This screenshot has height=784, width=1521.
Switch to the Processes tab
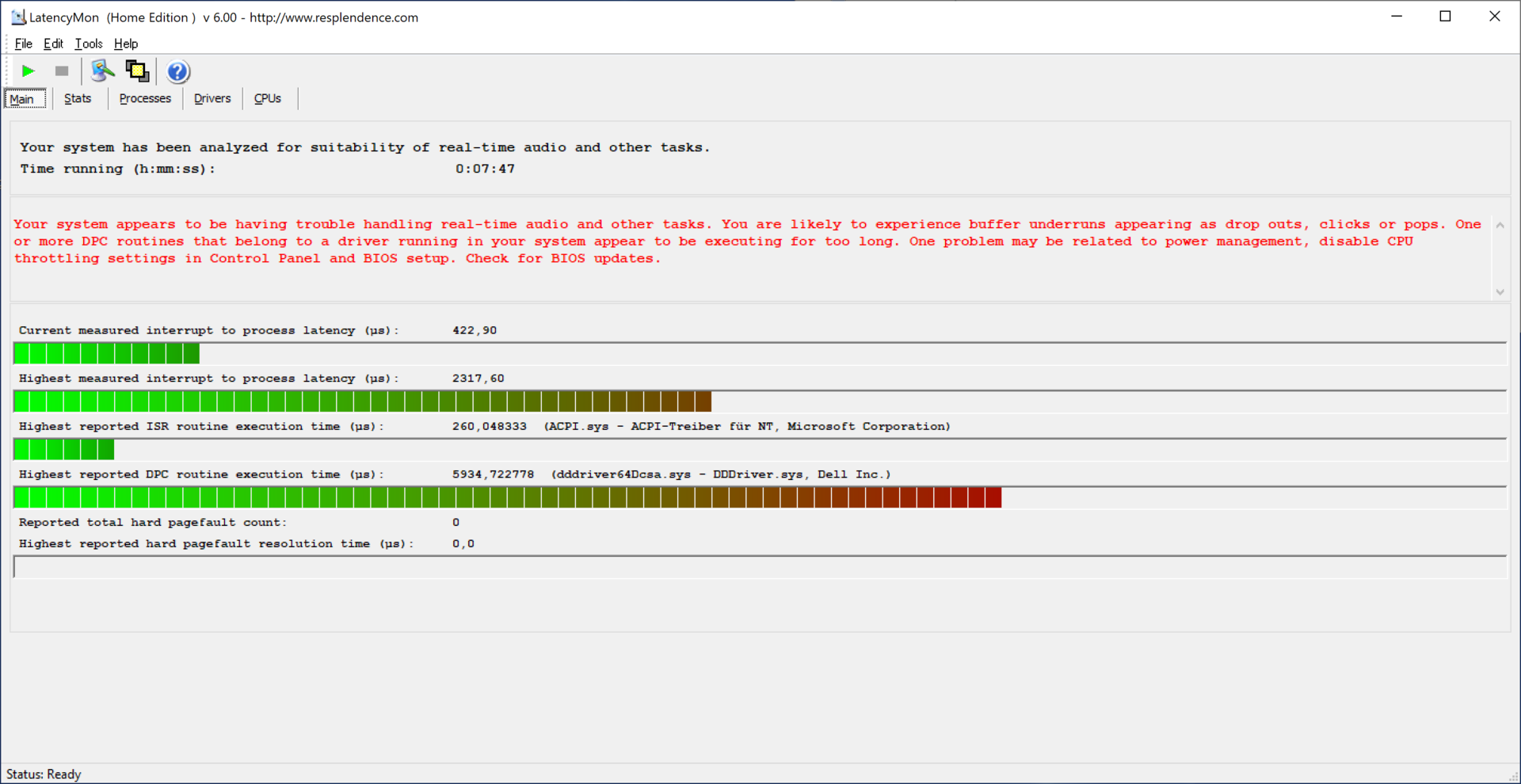tap(145, 98)
